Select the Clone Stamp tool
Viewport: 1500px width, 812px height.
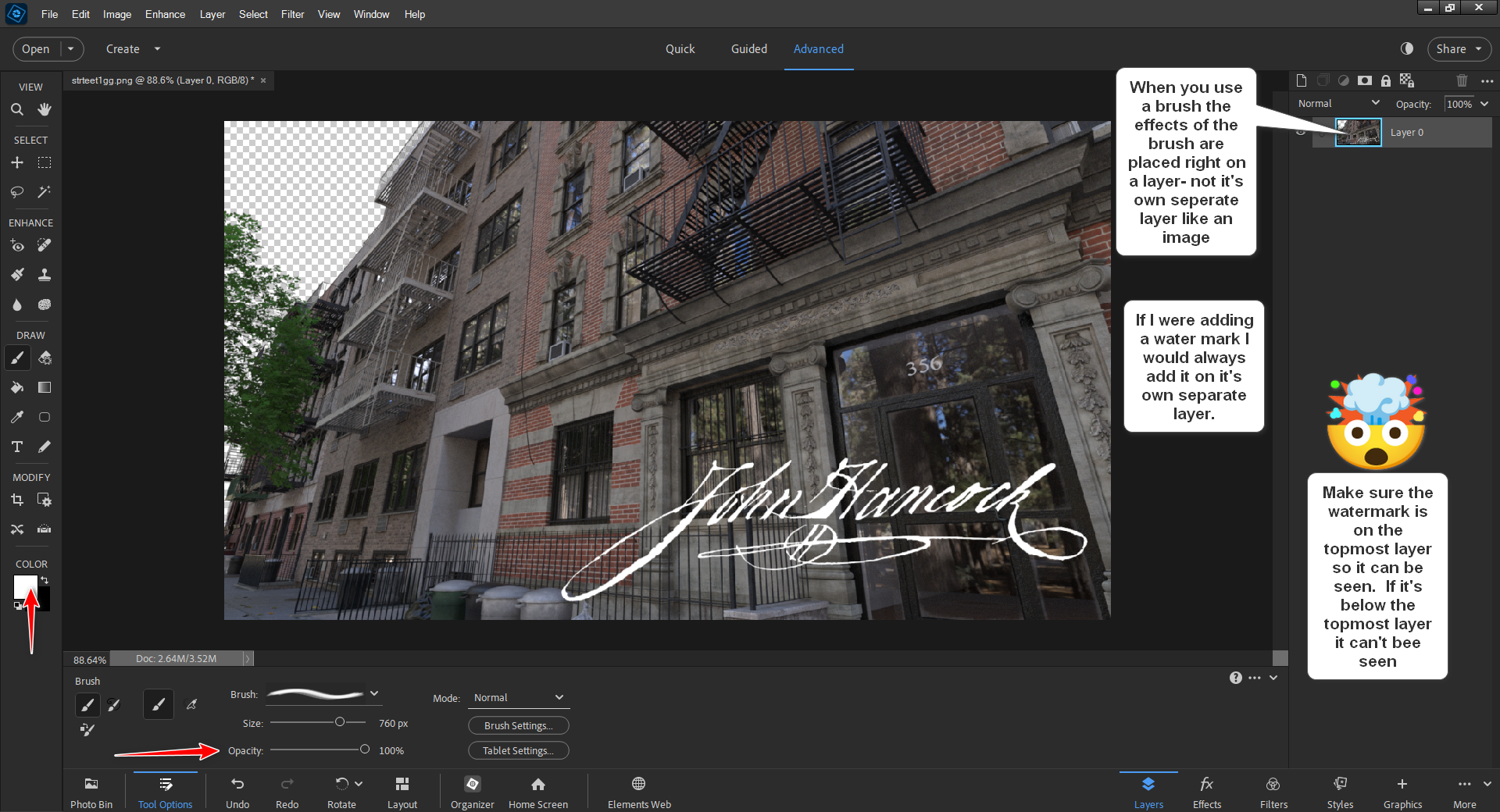point(44,275)
